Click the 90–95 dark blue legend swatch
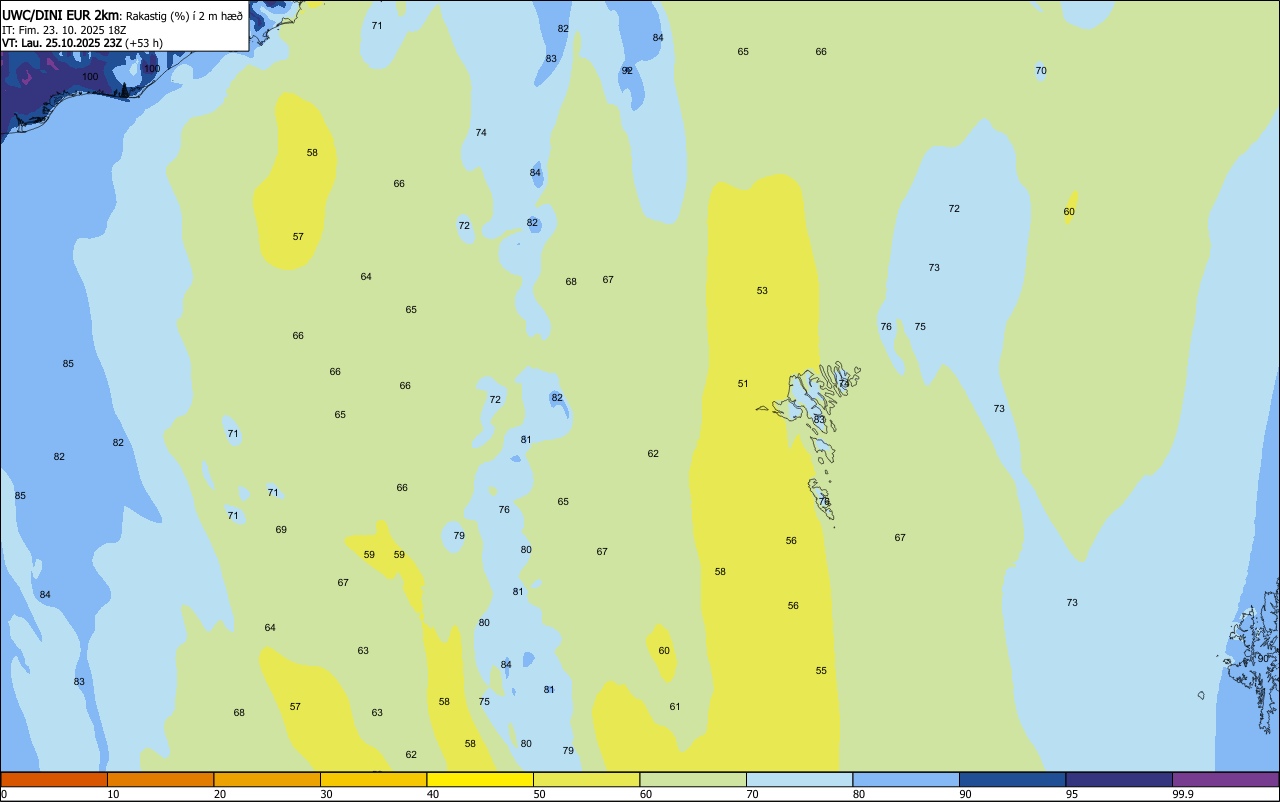 click(1012, 779)
